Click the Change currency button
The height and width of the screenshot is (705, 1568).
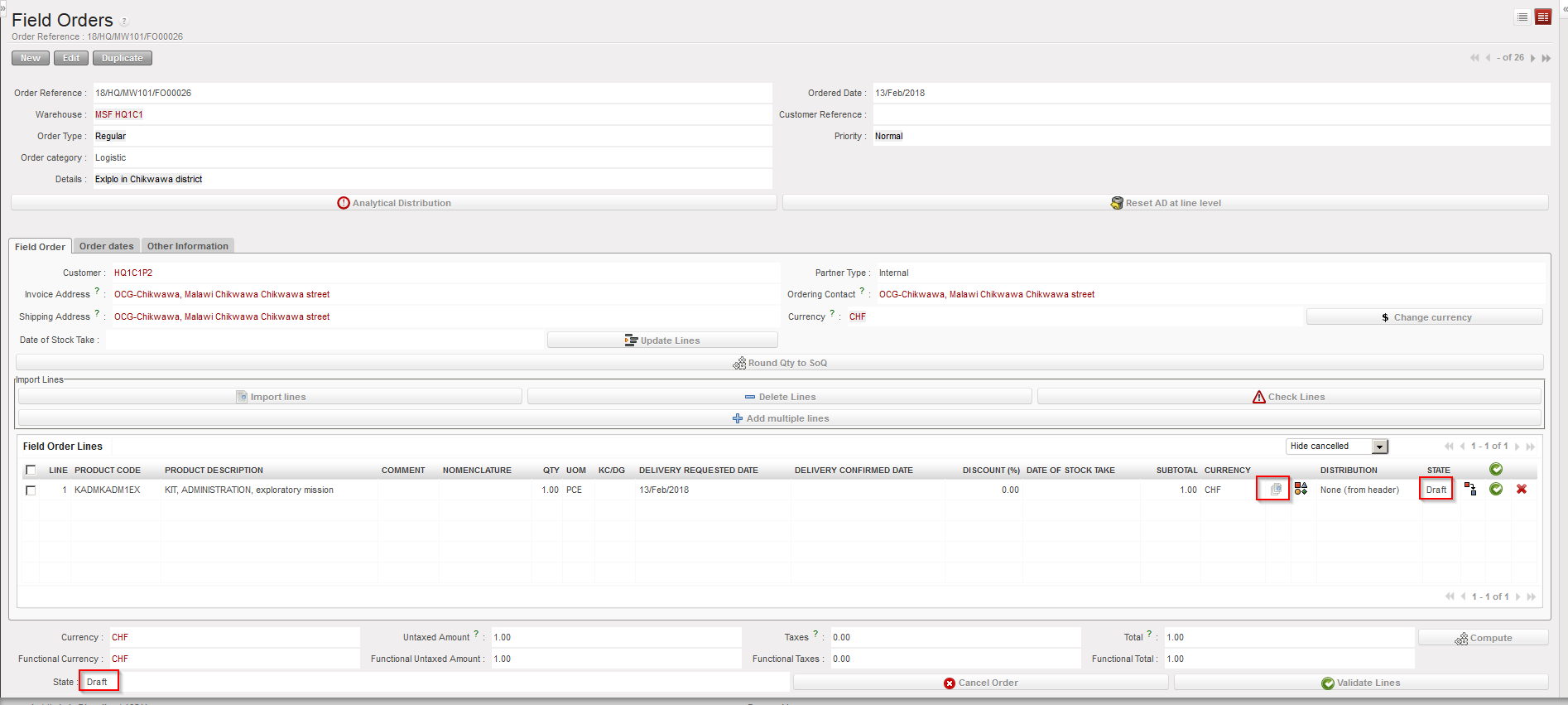[x=1424, y=317]
